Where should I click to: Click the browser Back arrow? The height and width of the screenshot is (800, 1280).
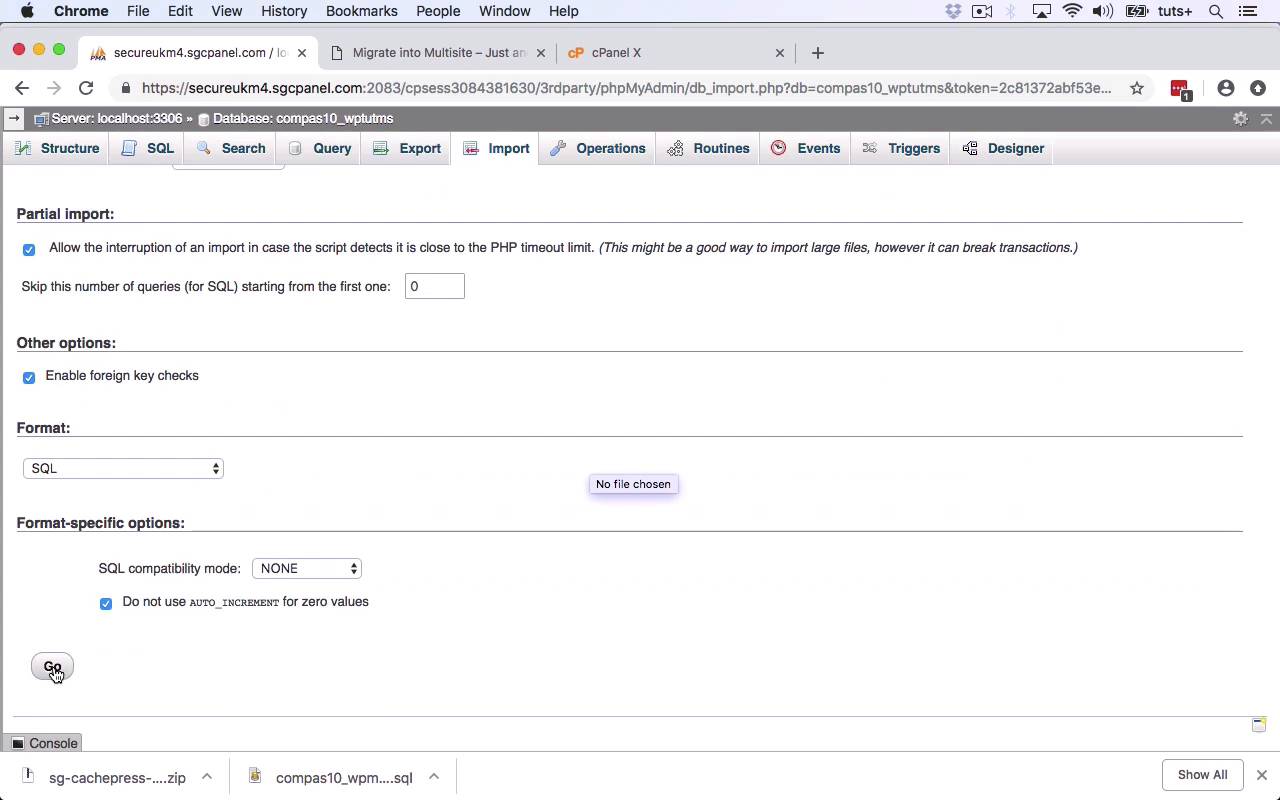[22, 88]
